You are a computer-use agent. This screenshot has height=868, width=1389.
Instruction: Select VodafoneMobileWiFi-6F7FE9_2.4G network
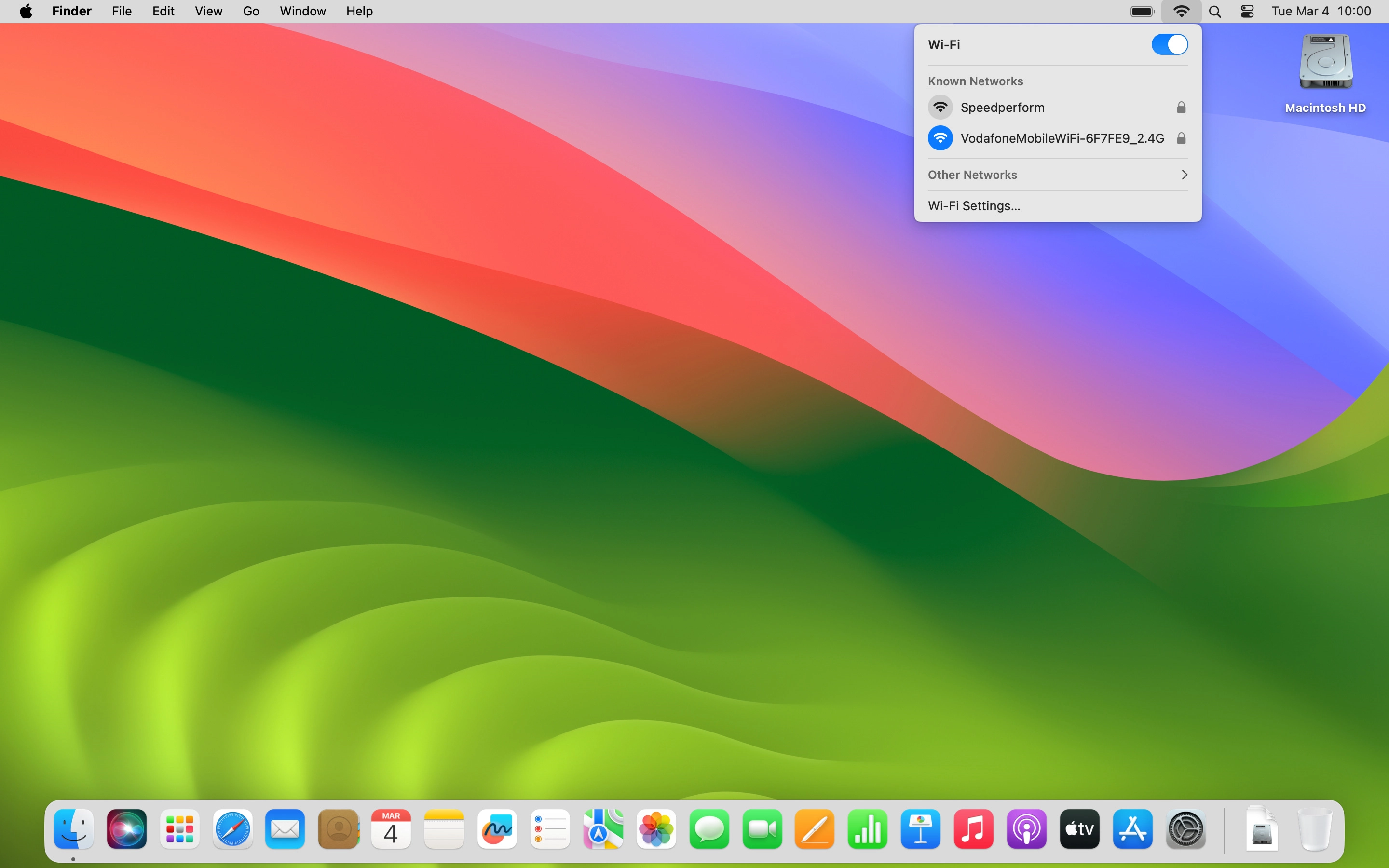[x=1058, y=138]
